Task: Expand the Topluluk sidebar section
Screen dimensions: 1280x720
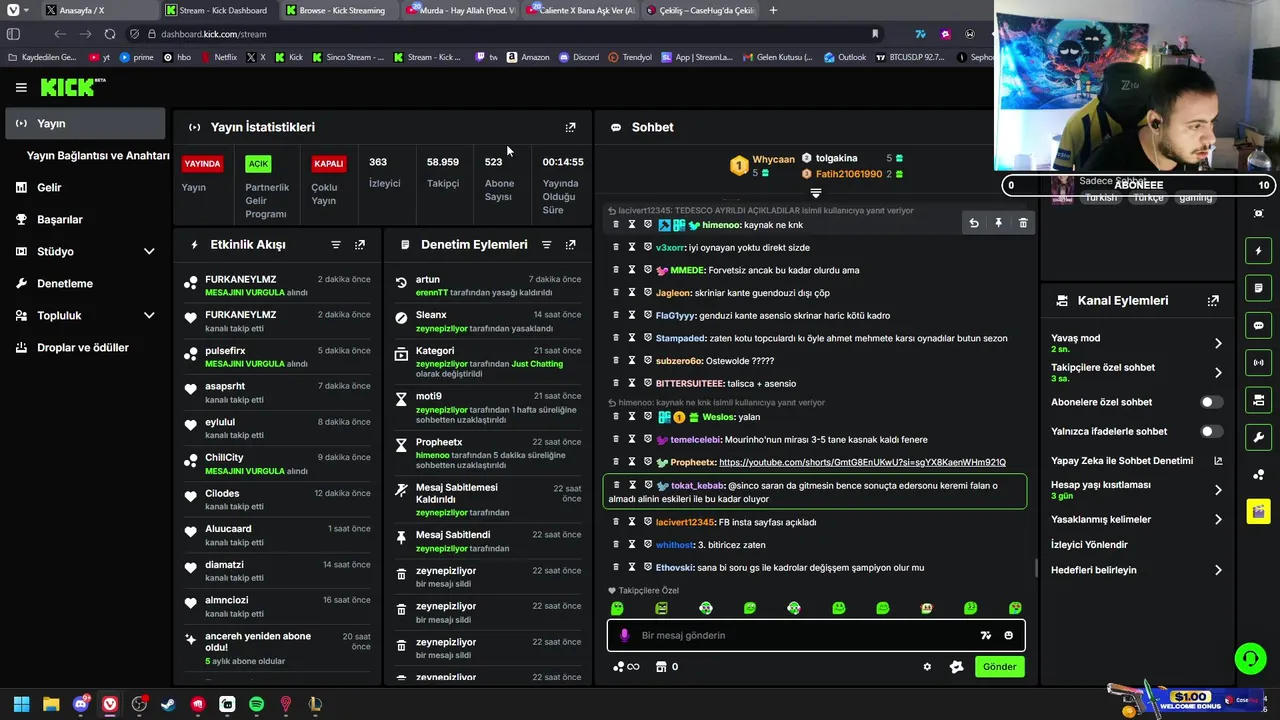Action: [x=149, y=315]
